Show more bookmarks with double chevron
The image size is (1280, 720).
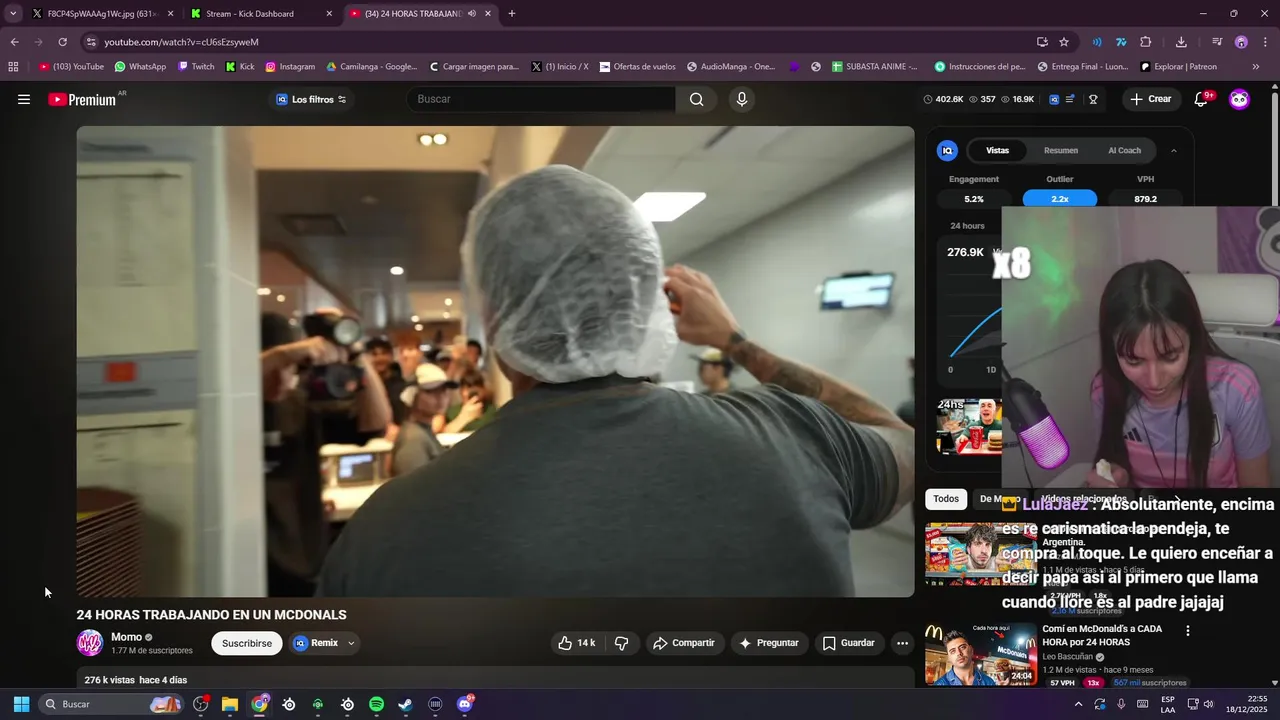click(1256, 67)
